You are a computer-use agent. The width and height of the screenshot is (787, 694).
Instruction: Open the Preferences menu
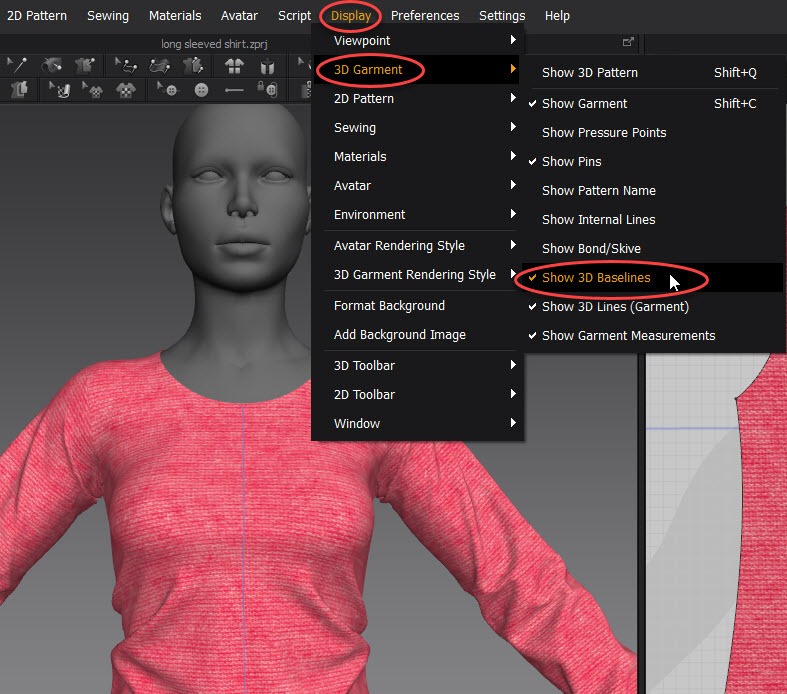(x=425, y=16)
